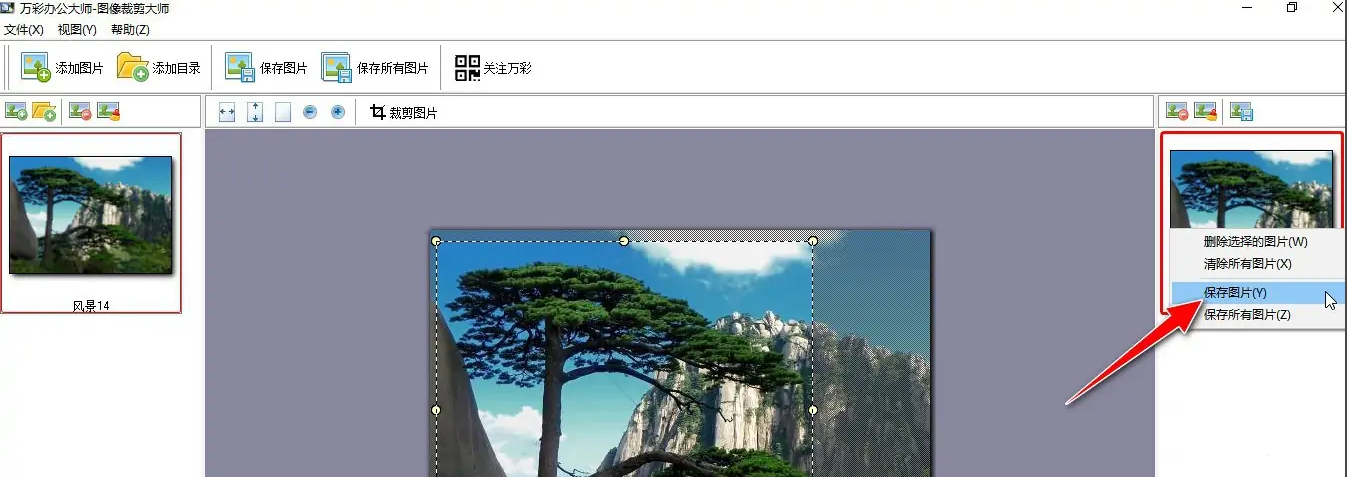Screen dimensions: 1347x477
Task: Click the zoom in plus icon
Action: [x=338, y=113]
